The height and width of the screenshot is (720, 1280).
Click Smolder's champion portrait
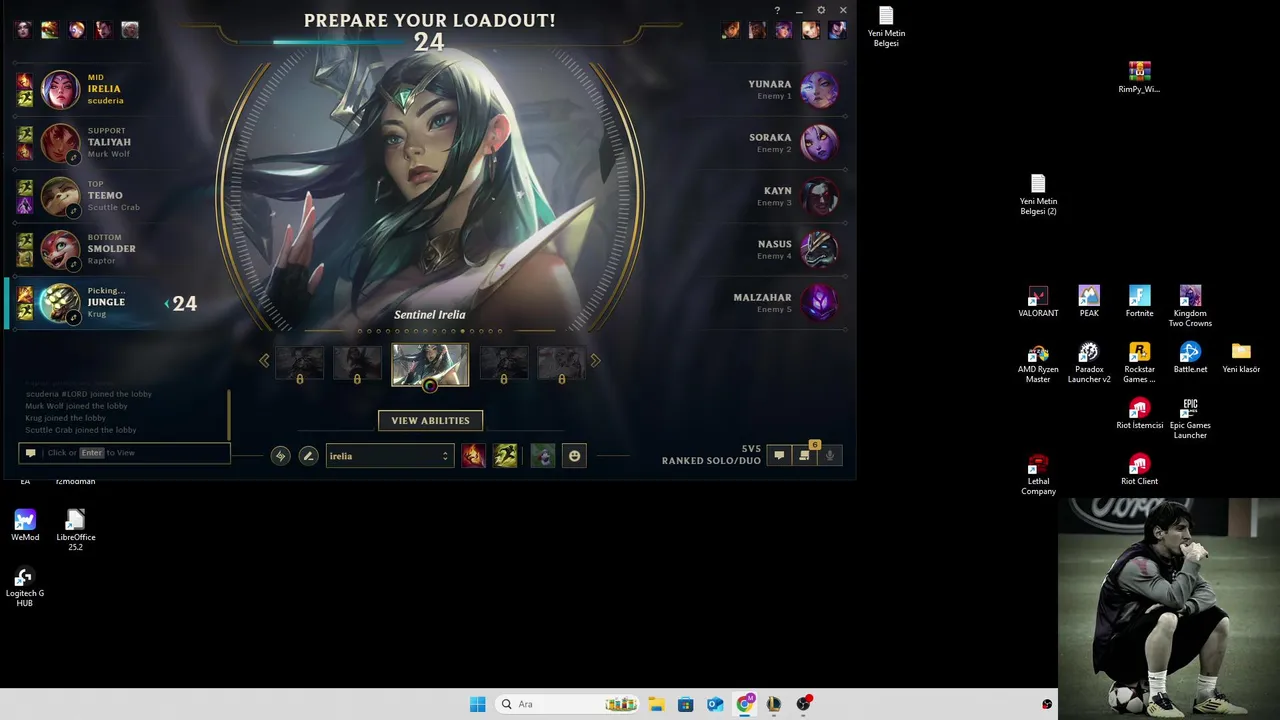(x=60, y=250)
